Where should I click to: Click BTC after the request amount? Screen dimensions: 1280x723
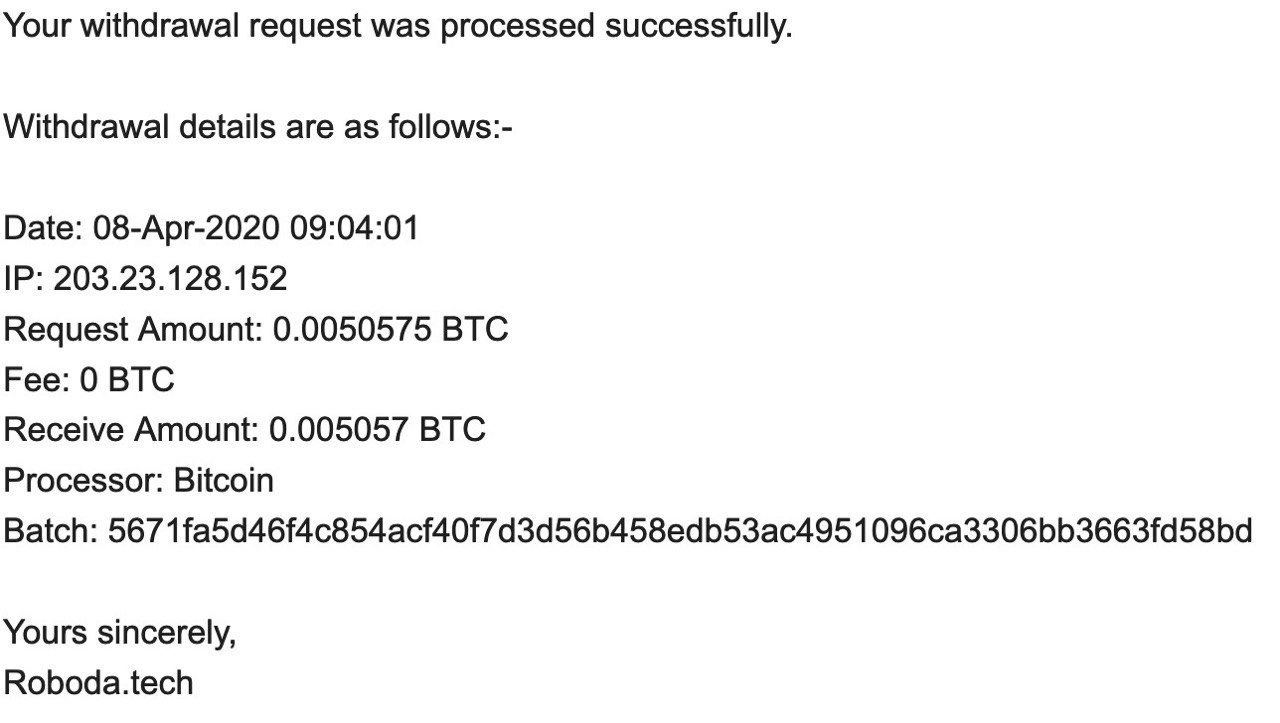475,329
